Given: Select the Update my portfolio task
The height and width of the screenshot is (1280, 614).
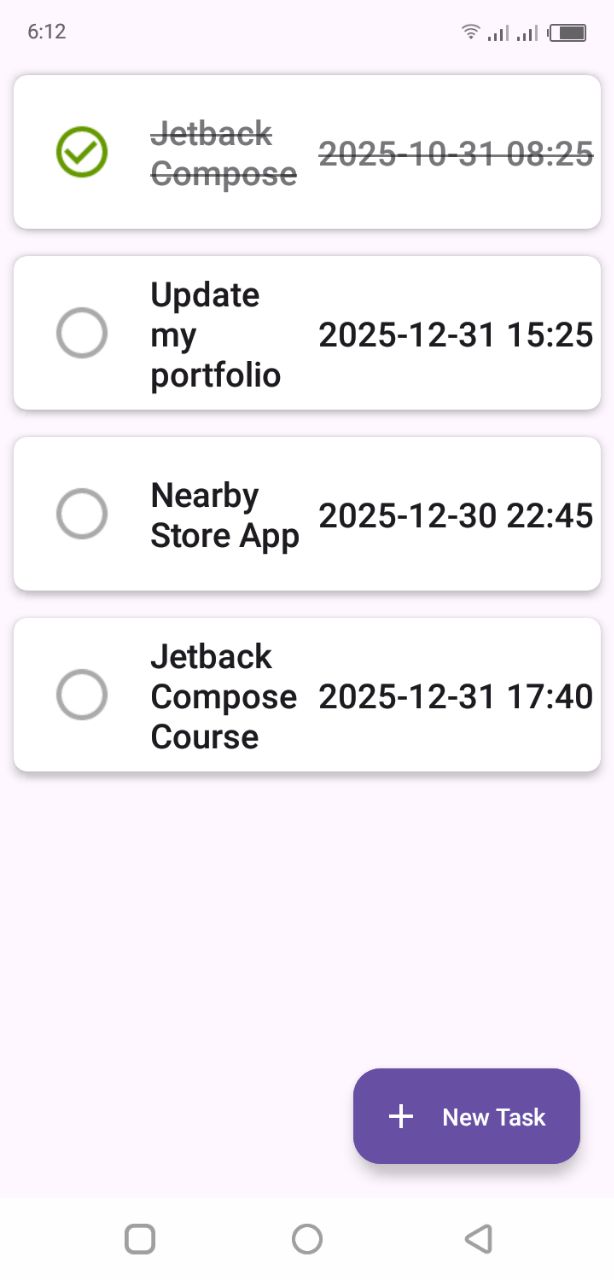Looking at the screenshot, I should [x=307, y=334].
